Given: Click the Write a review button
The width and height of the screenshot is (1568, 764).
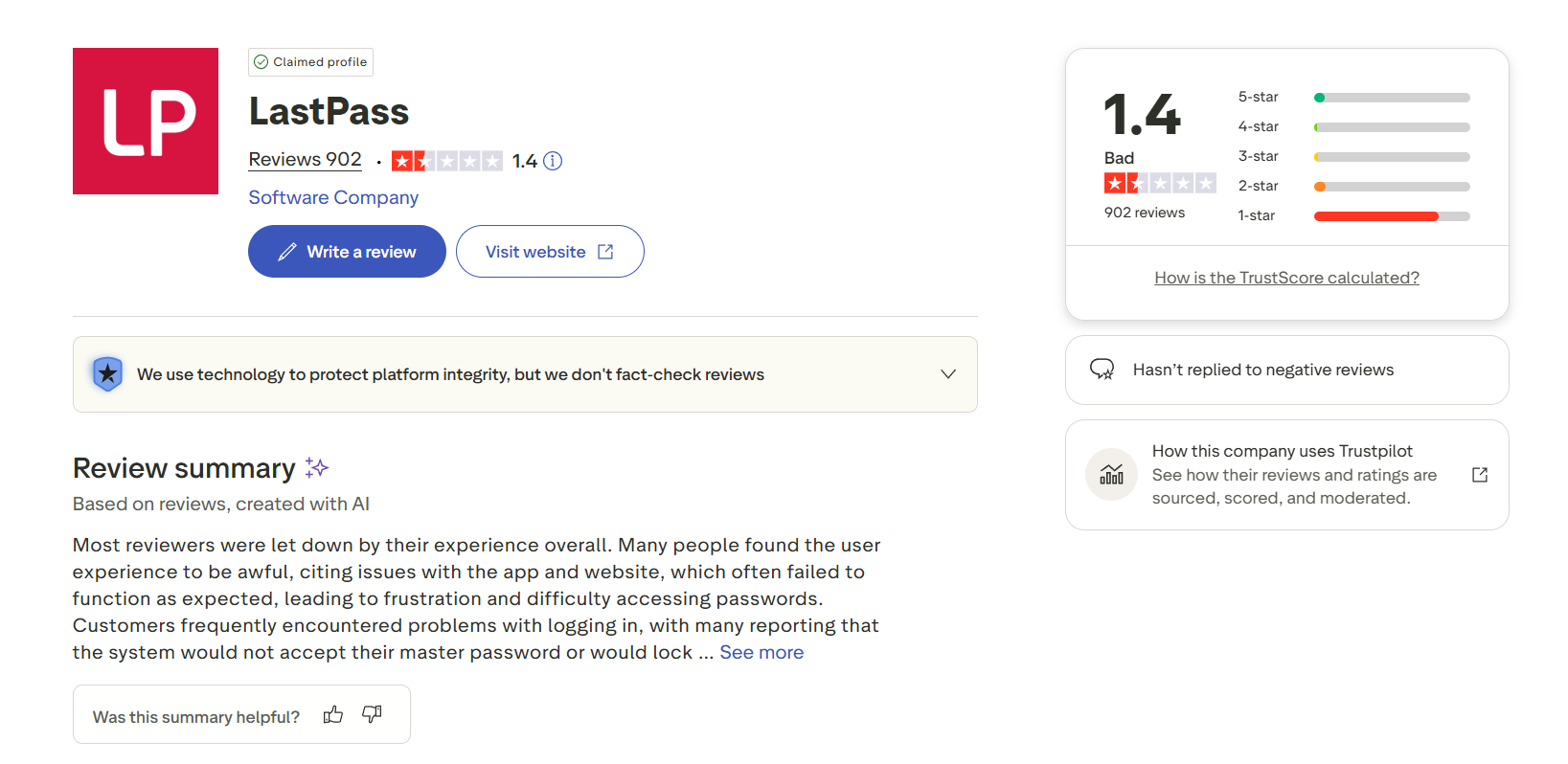Looking at the screenshot, I should [347, 251].
